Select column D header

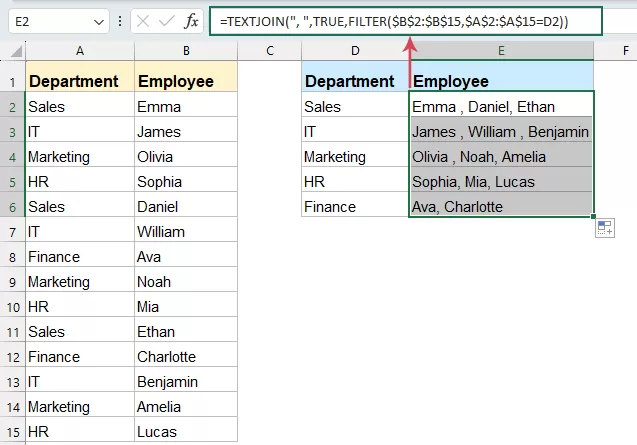coord(355,51)
